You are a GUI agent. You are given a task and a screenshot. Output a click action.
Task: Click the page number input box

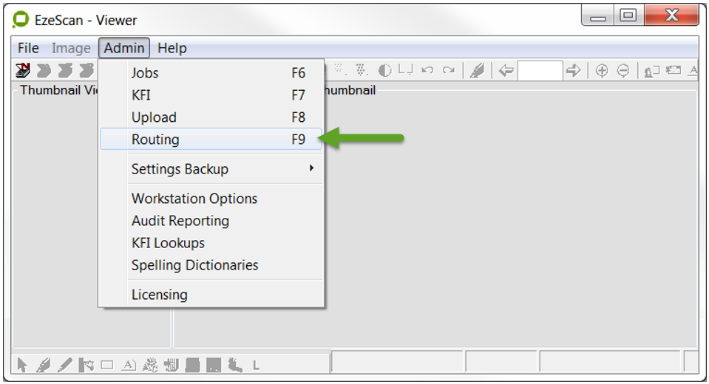540,71
